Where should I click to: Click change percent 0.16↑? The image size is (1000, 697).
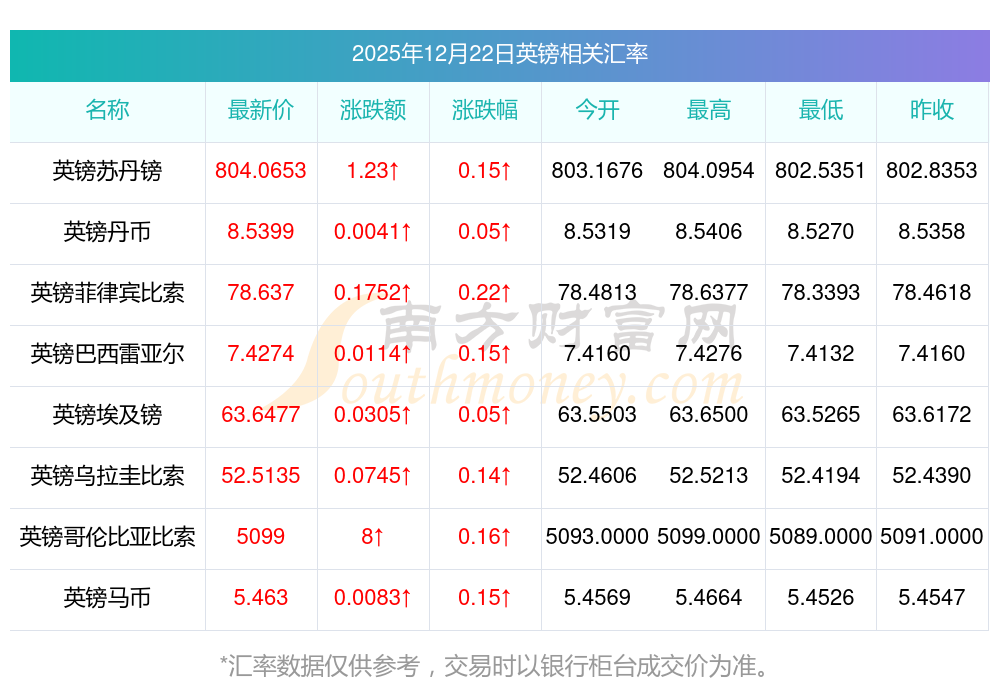(x=485, y=536)
